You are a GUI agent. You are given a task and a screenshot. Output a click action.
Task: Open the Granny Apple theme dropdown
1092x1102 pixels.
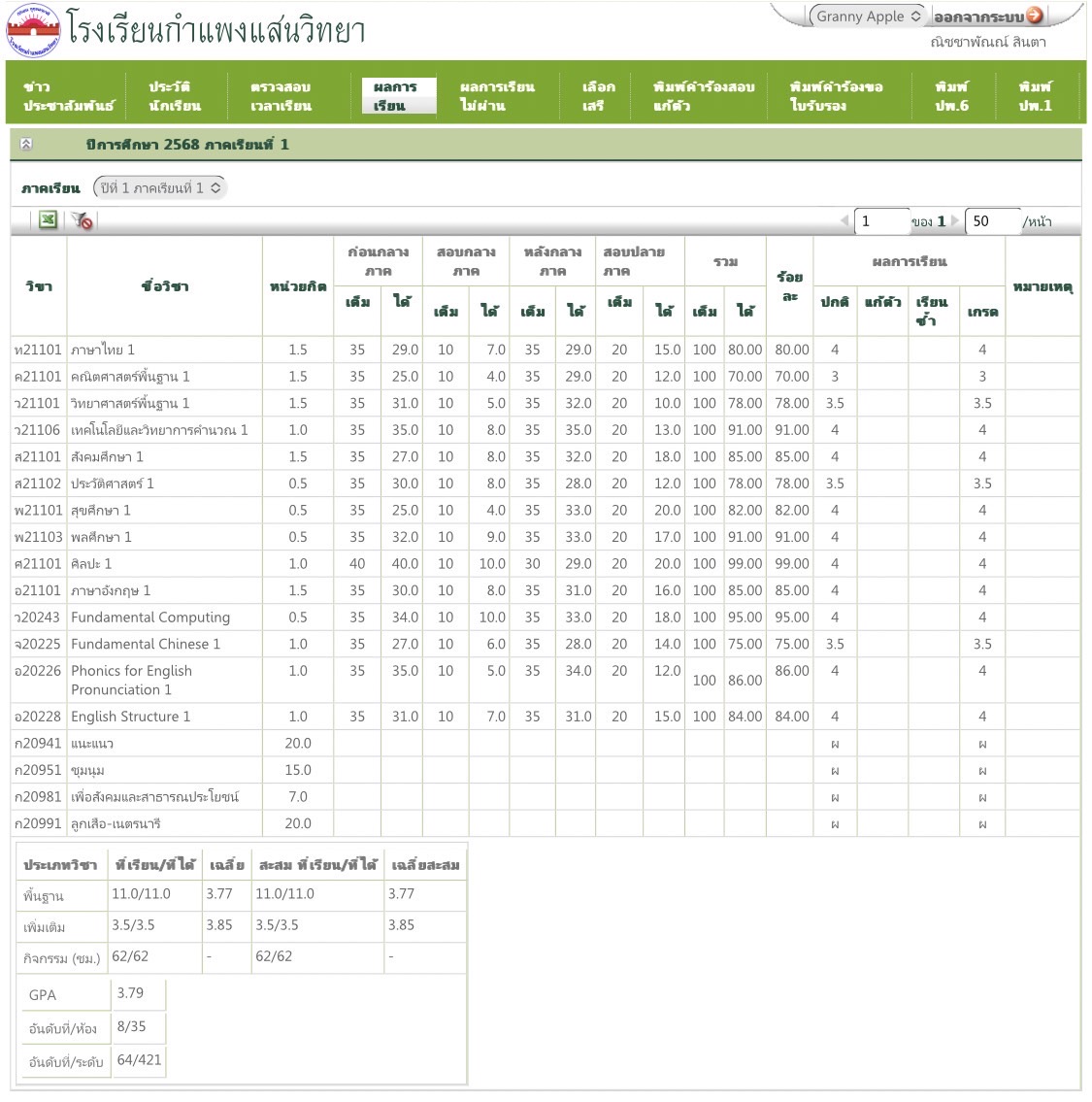tap(866, 17)
